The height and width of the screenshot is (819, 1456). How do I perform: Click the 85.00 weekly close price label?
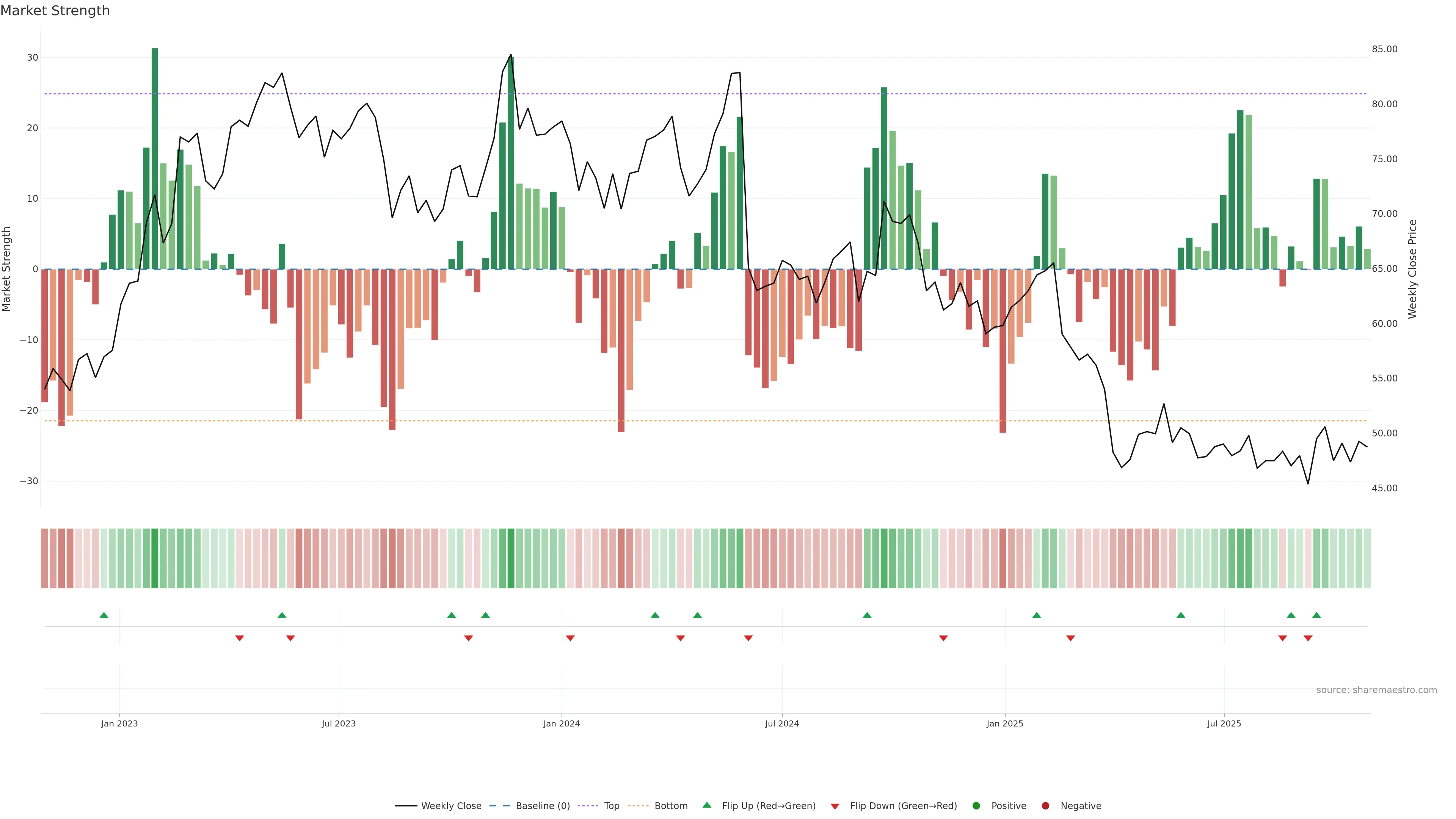1384,49
